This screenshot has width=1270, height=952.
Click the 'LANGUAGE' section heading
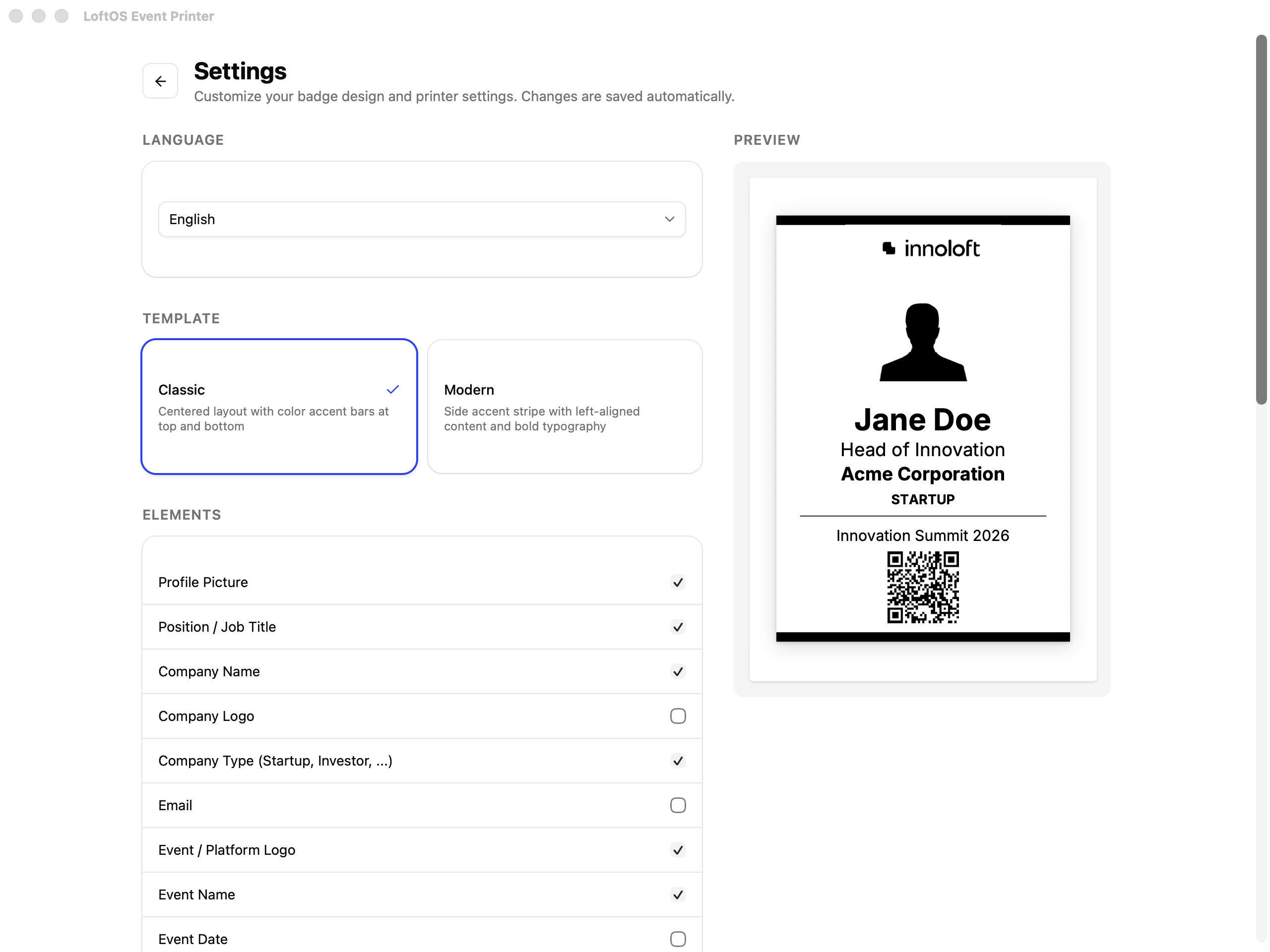pos(183,140)
